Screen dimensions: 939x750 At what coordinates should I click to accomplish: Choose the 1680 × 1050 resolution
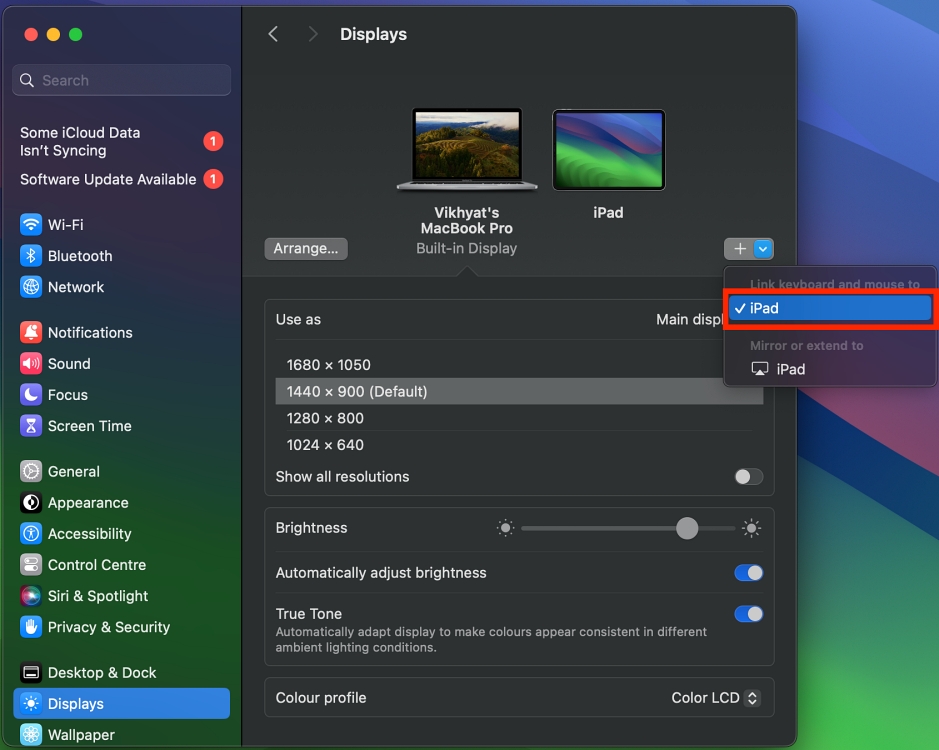click(x=519, y=365)
